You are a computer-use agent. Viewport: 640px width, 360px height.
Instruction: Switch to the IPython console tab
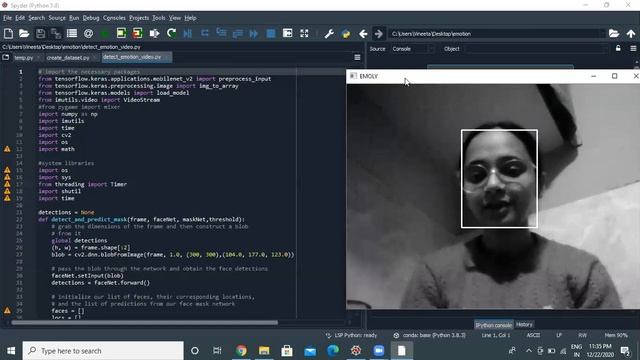point(493,325)
